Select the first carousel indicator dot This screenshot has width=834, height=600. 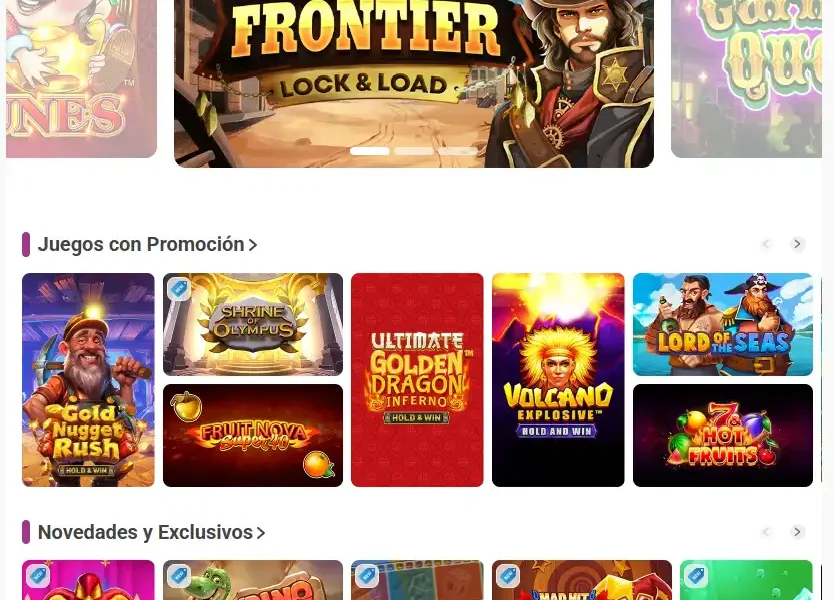pos(370,151)
